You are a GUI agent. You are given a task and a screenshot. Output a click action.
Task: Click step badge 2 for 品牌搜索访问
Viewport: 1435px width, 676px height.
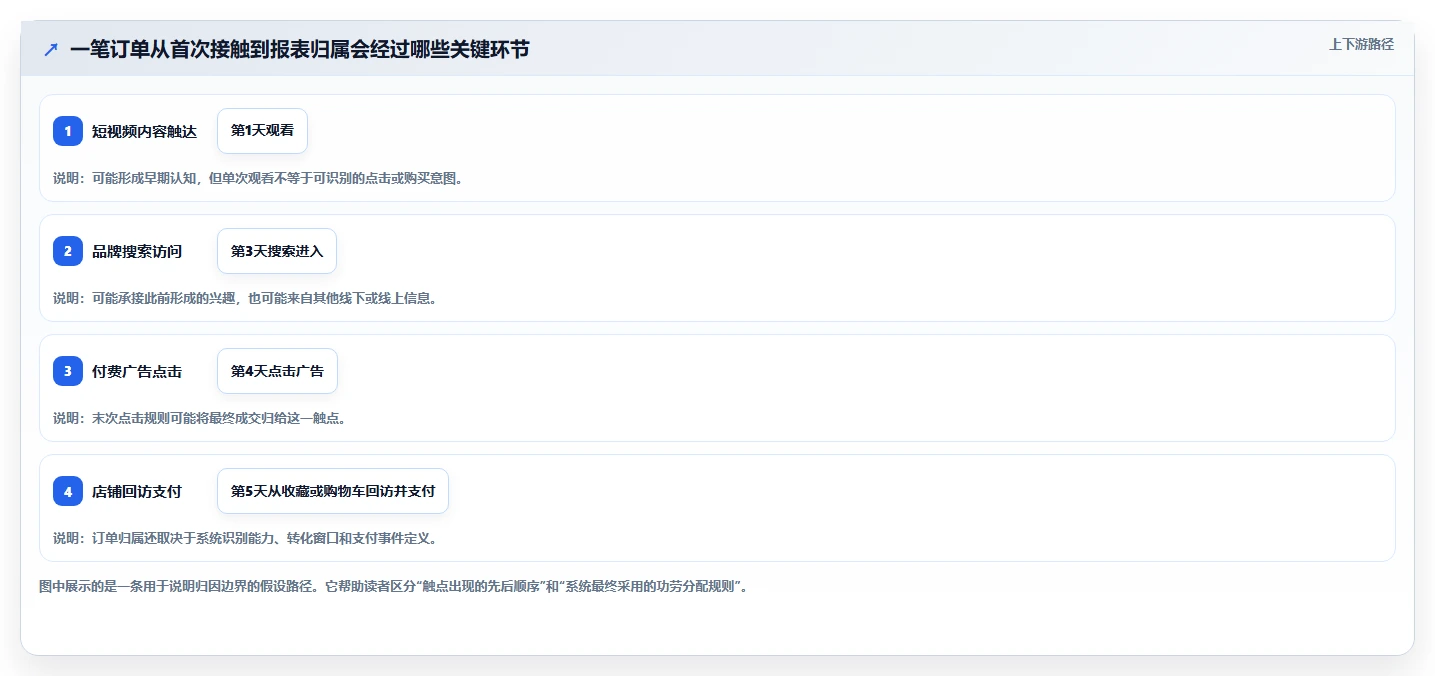pyautogui.click(x=68, y=251)
